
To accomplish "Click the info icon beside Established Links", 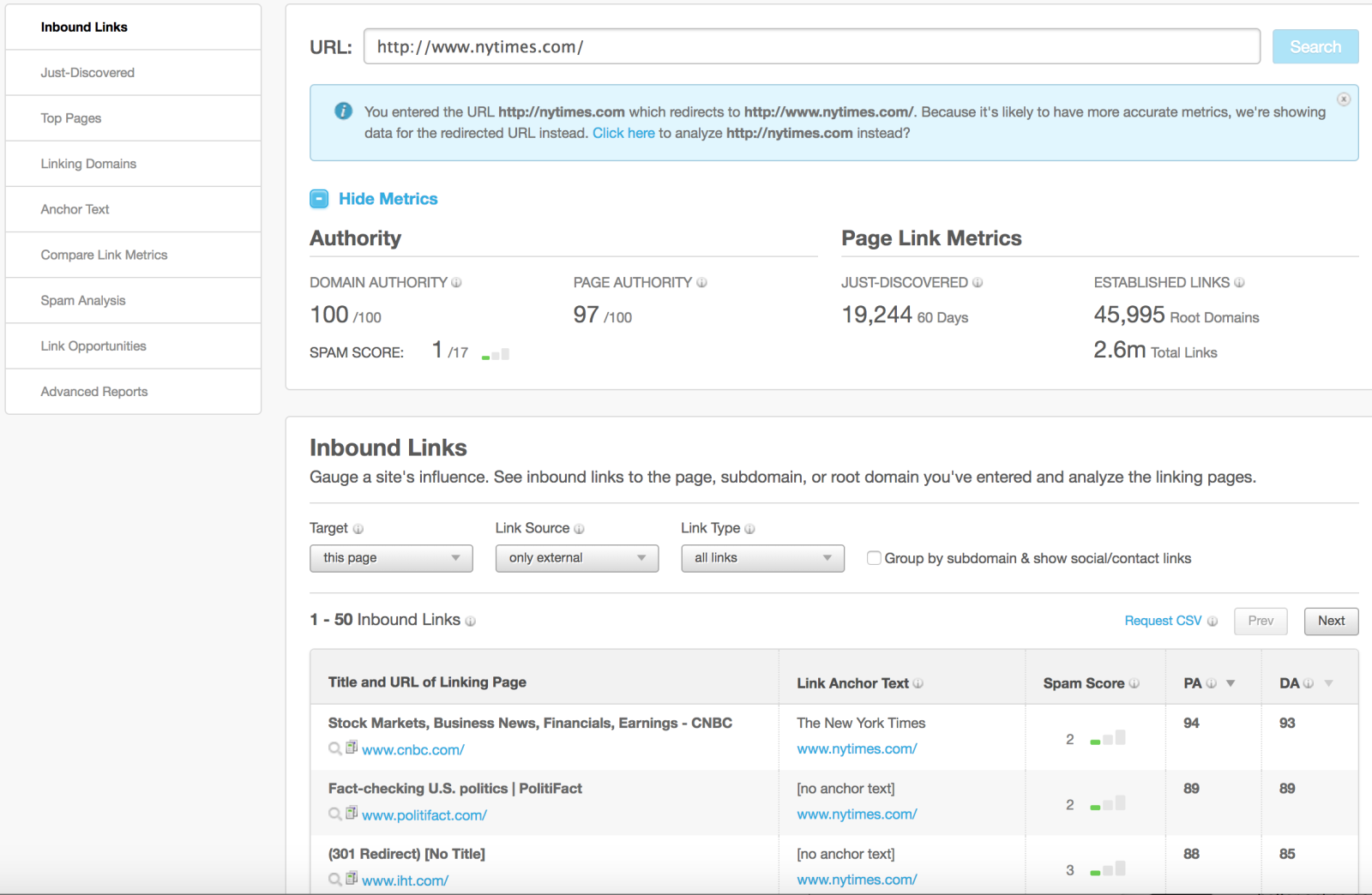I will pyautogui.click(x=1239, y=283).
